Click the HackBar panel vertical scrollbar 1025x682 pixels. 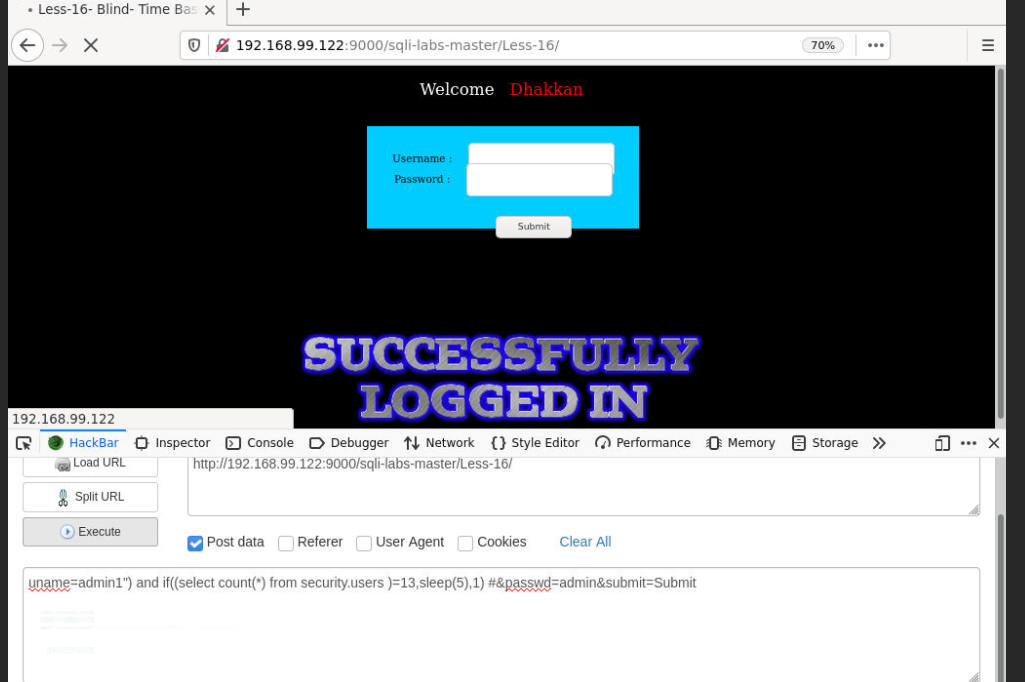pos(1000,597)
